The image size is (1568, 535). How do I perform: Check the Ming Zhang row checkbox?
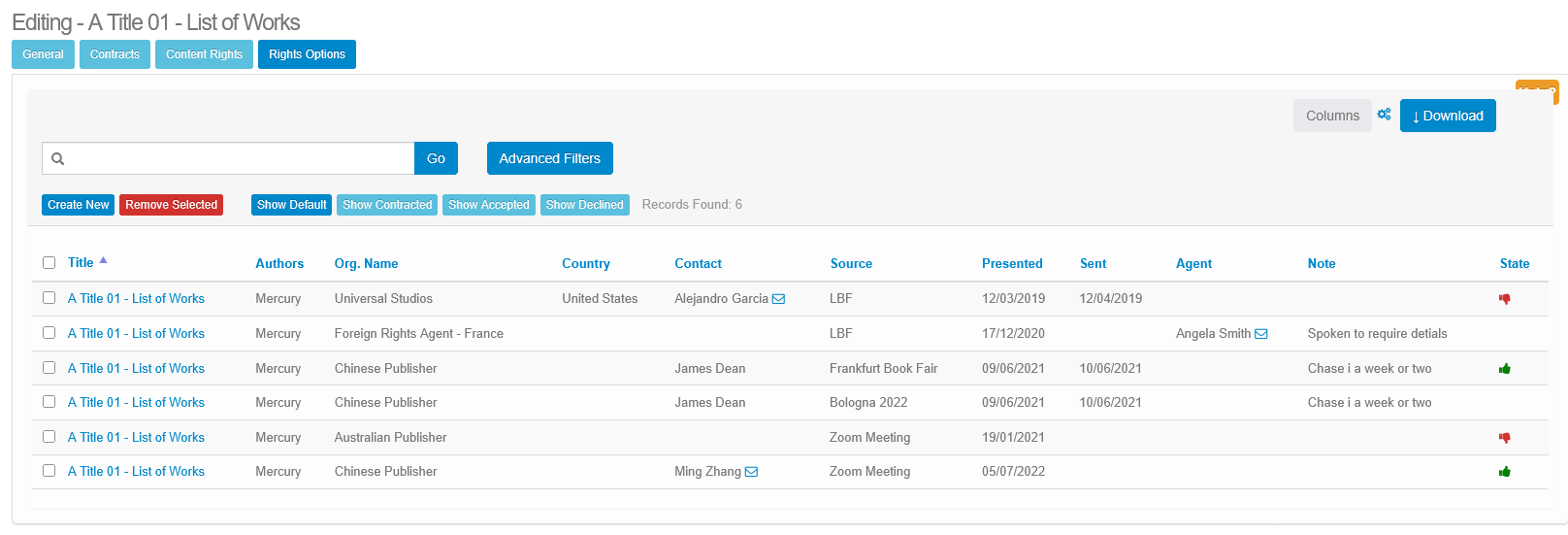(x=49, y=470)
